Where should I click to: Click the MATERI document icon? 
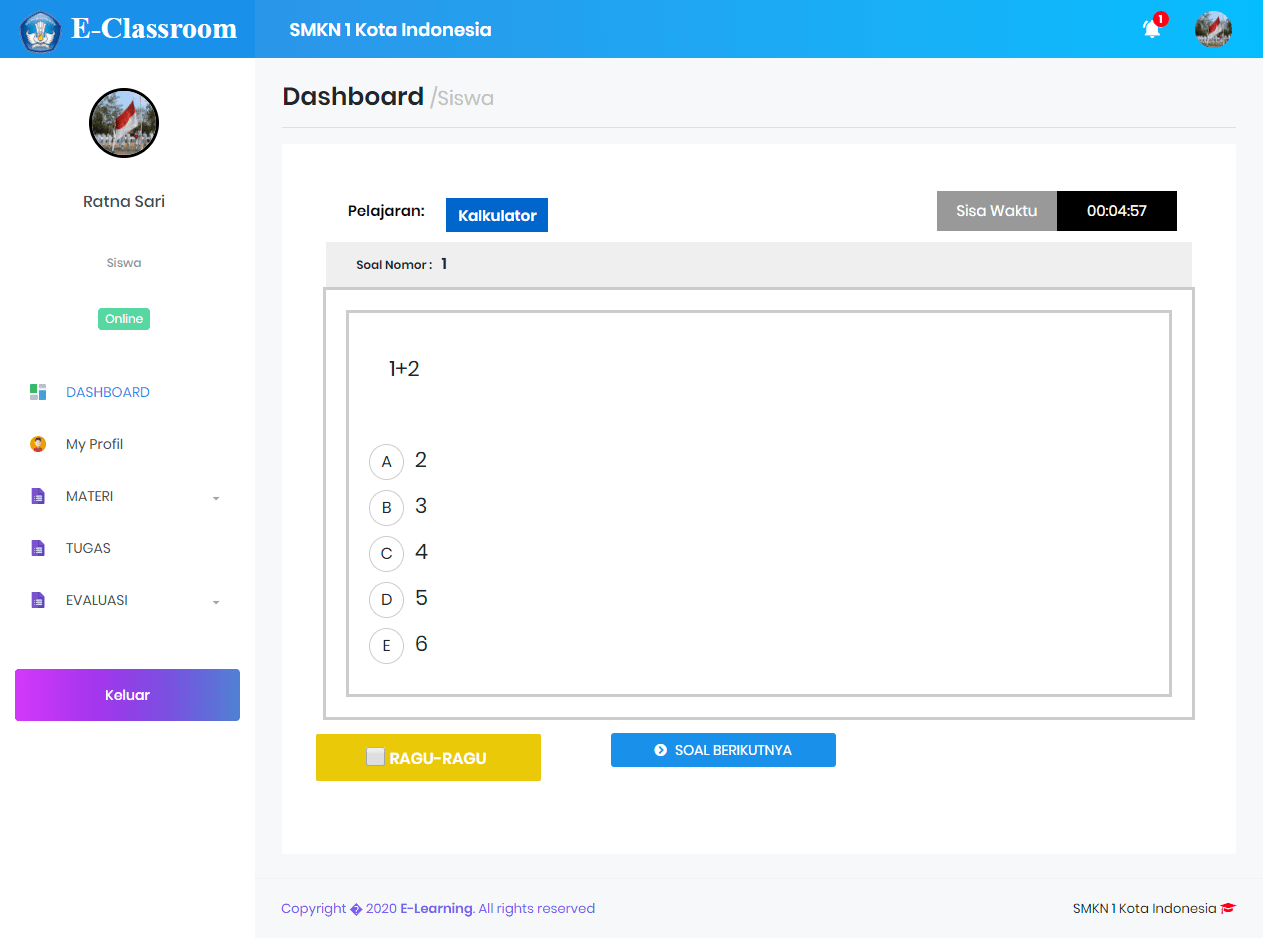tap(37, 496)
